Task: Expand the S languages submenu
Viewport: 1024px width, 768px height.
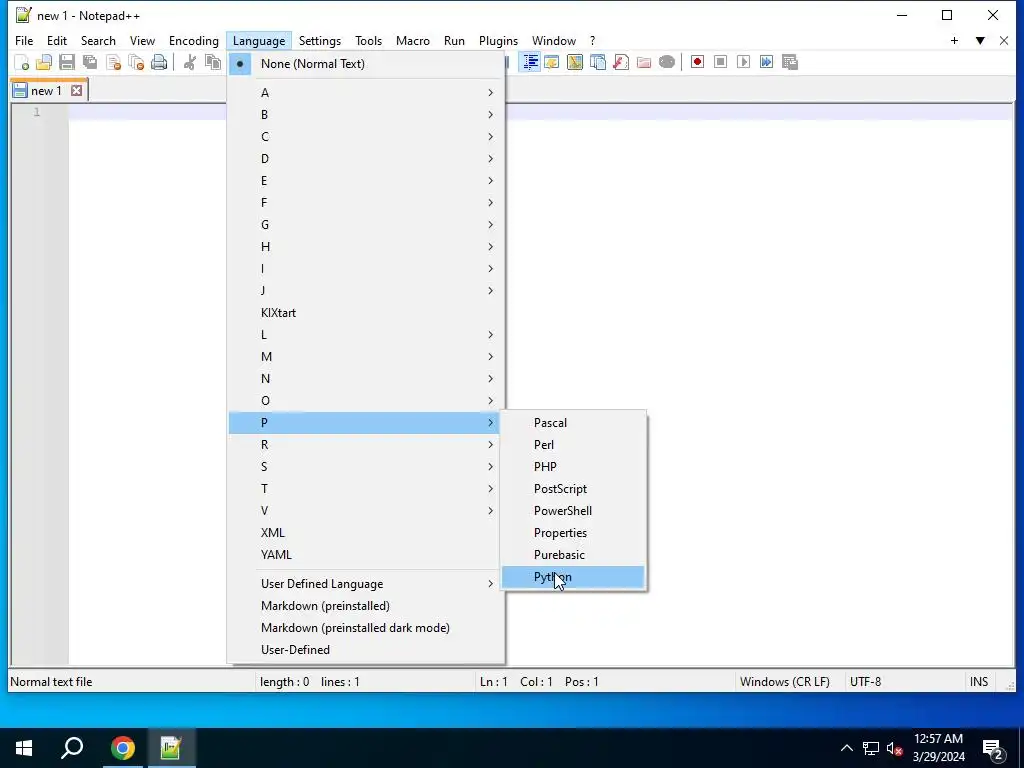Action: click(366, 467)
